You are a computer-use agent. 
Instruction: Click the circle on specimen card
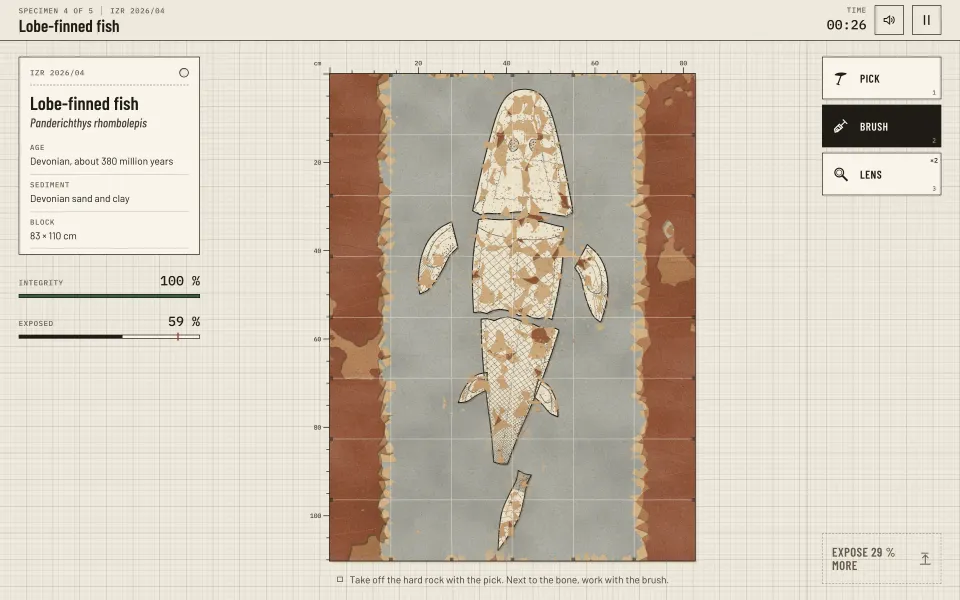184,73
